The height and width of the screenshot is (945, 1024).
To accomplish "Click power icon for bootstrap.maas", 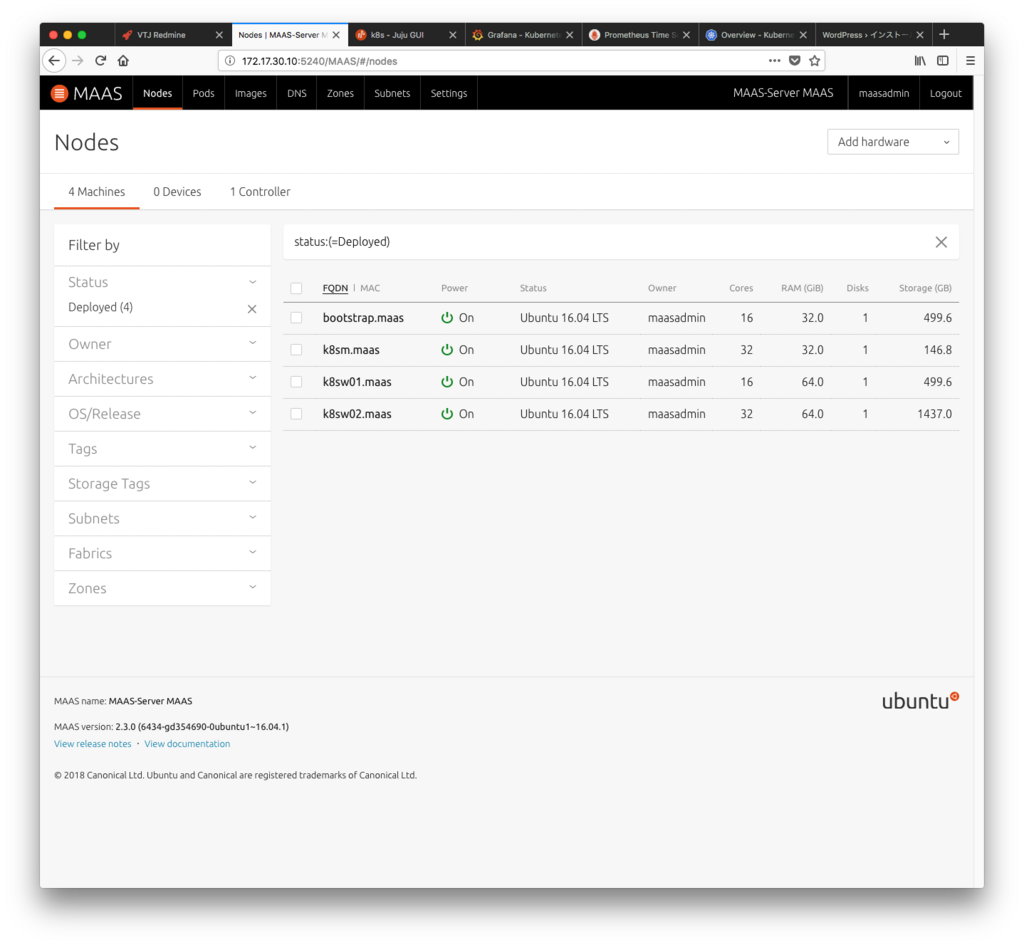I will pos(447,317).
